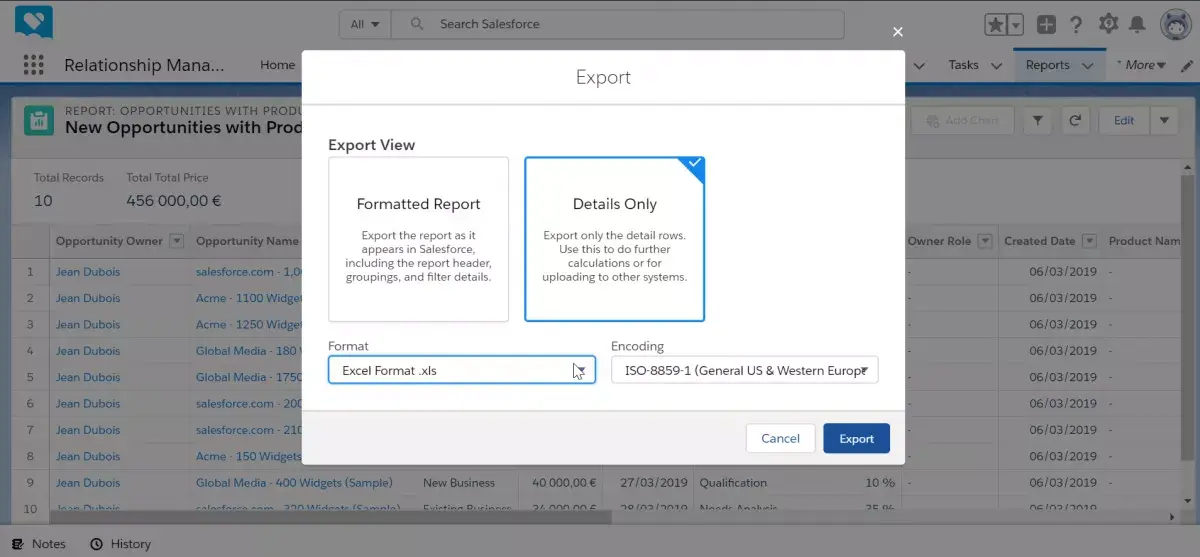Viewport: 1200px width, 557px height.
Task: Open the Setup gear icon
Action: [x=1108, y=24]
